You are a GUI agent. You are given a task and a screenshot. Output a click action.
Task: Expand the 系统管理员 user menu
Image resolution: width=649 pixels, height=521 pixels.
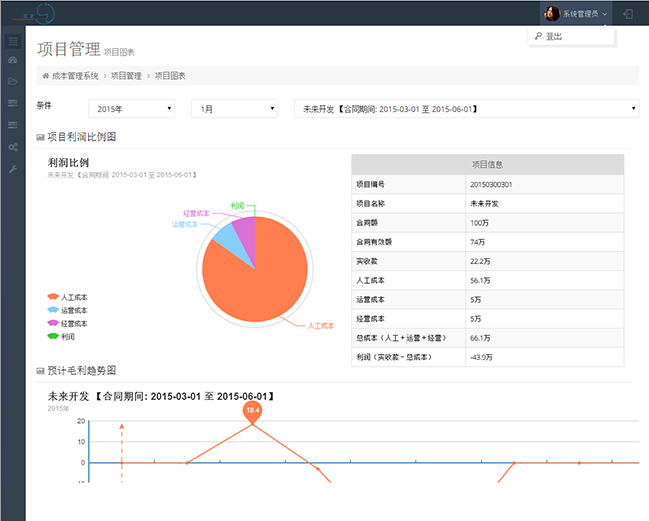[585, 14]
